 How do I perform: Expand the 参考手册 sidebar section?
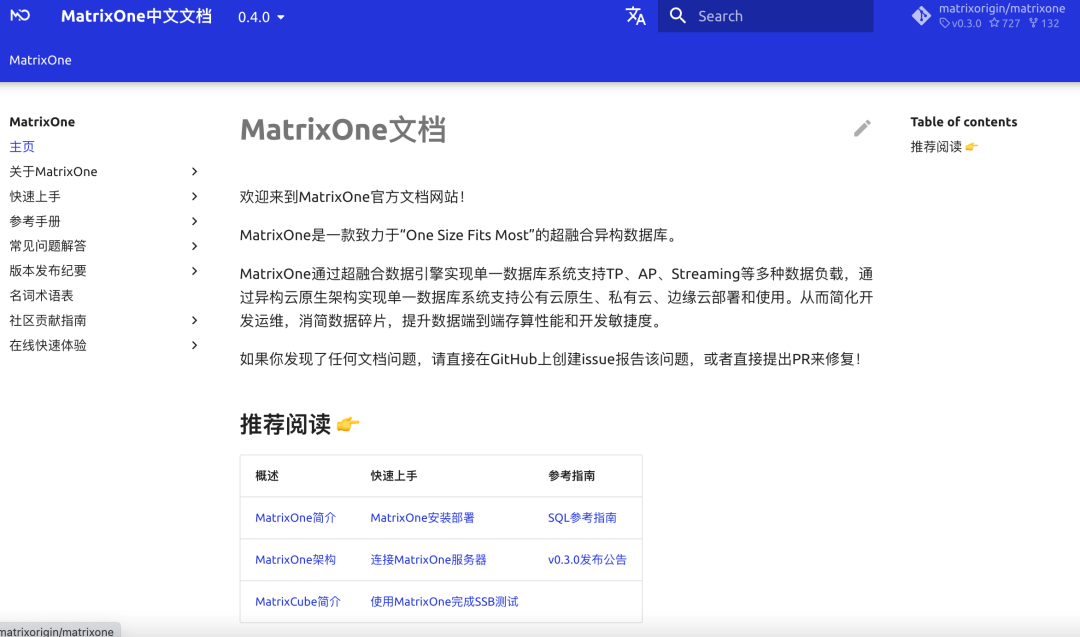coord(194,221)
